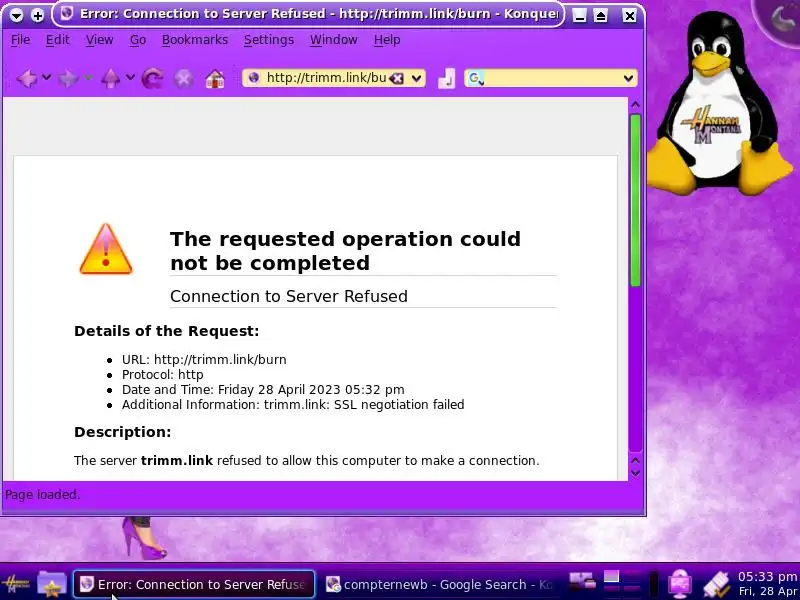Expand the Up history dropdown arrow
The width and height of the screenshot is (800, 600).
pos(130,78)
